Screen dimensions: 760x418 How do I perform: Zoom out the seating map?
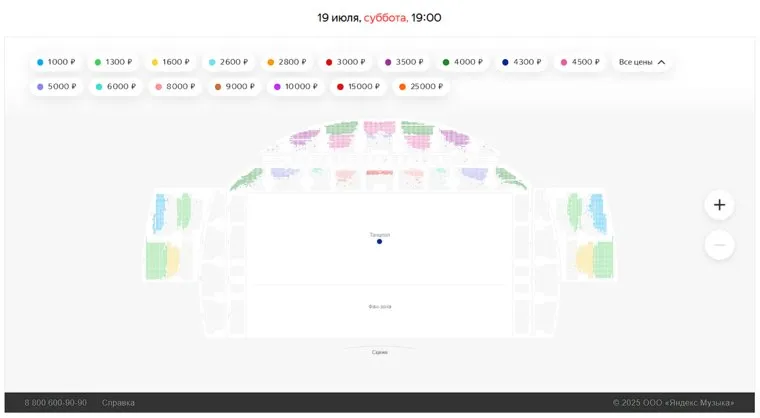(x=719, y=245)
